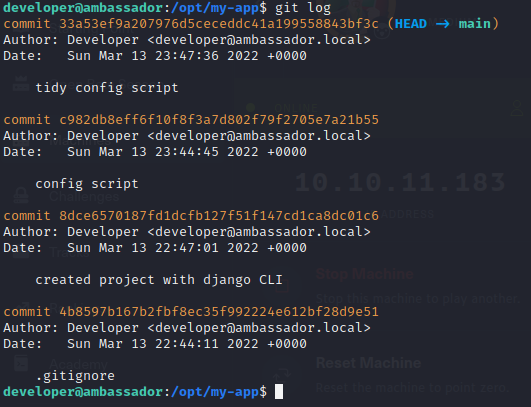Click author email of the first commit
Screen dimensions: 531x407
259,40
